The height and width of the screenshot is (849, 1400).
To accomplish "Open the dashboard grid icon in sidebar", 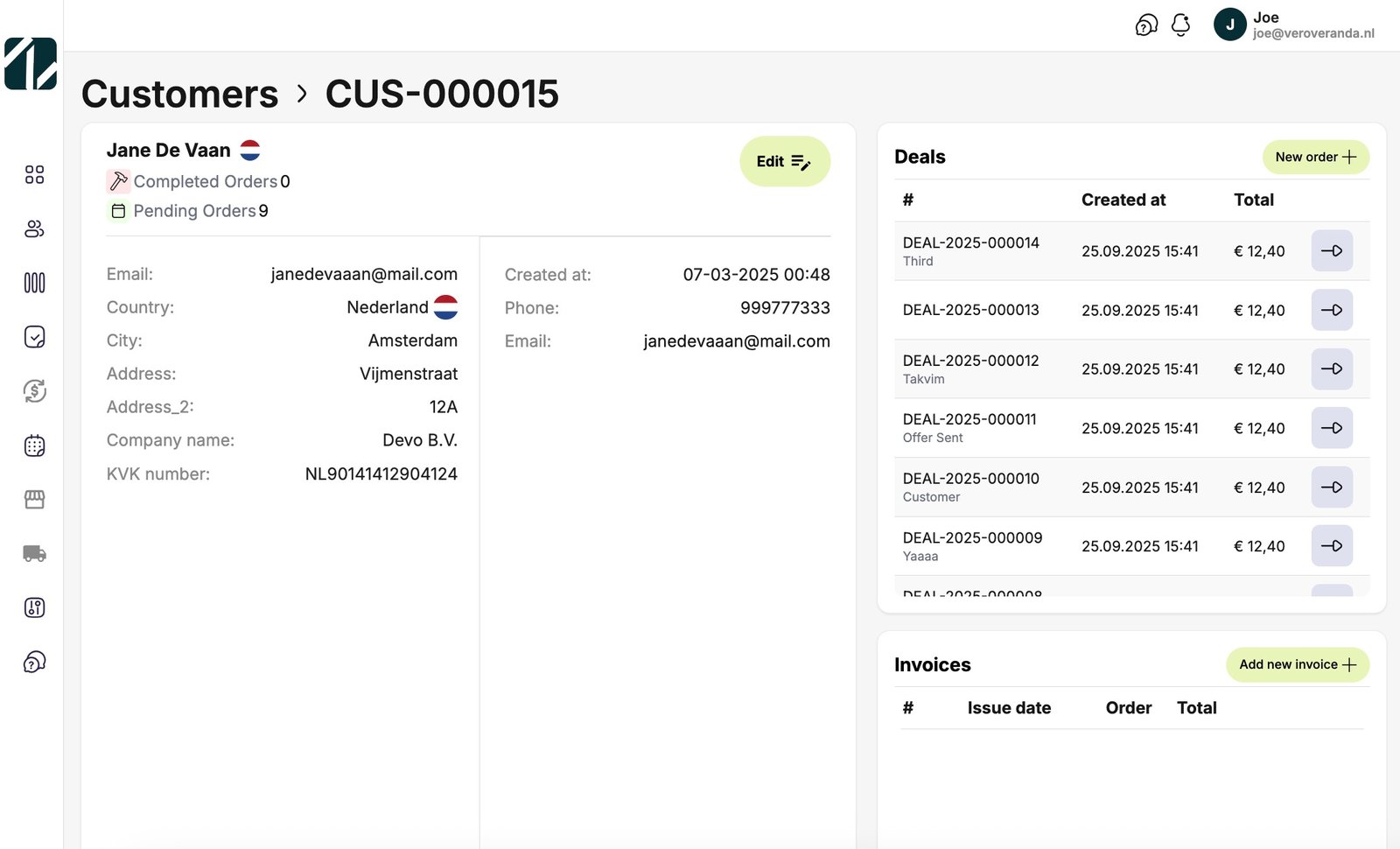I will click(x=34, y=175).
